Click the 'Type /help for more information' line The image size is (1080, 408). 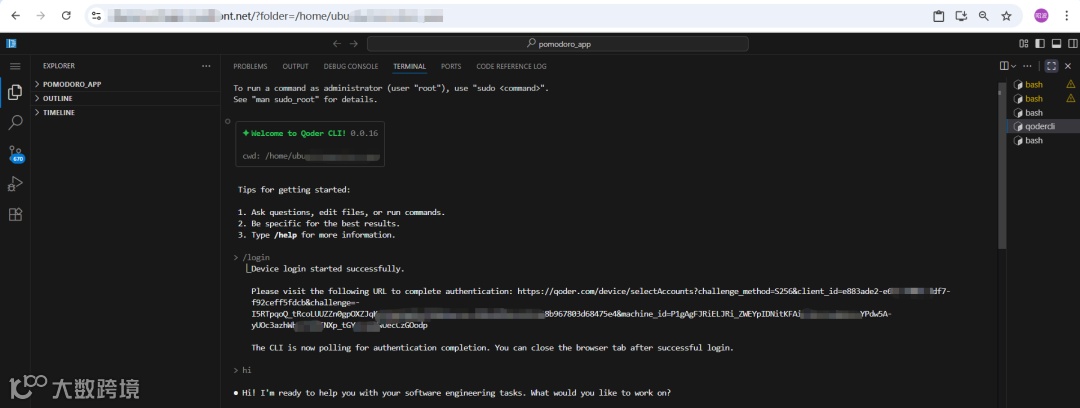tap(317, 235)
